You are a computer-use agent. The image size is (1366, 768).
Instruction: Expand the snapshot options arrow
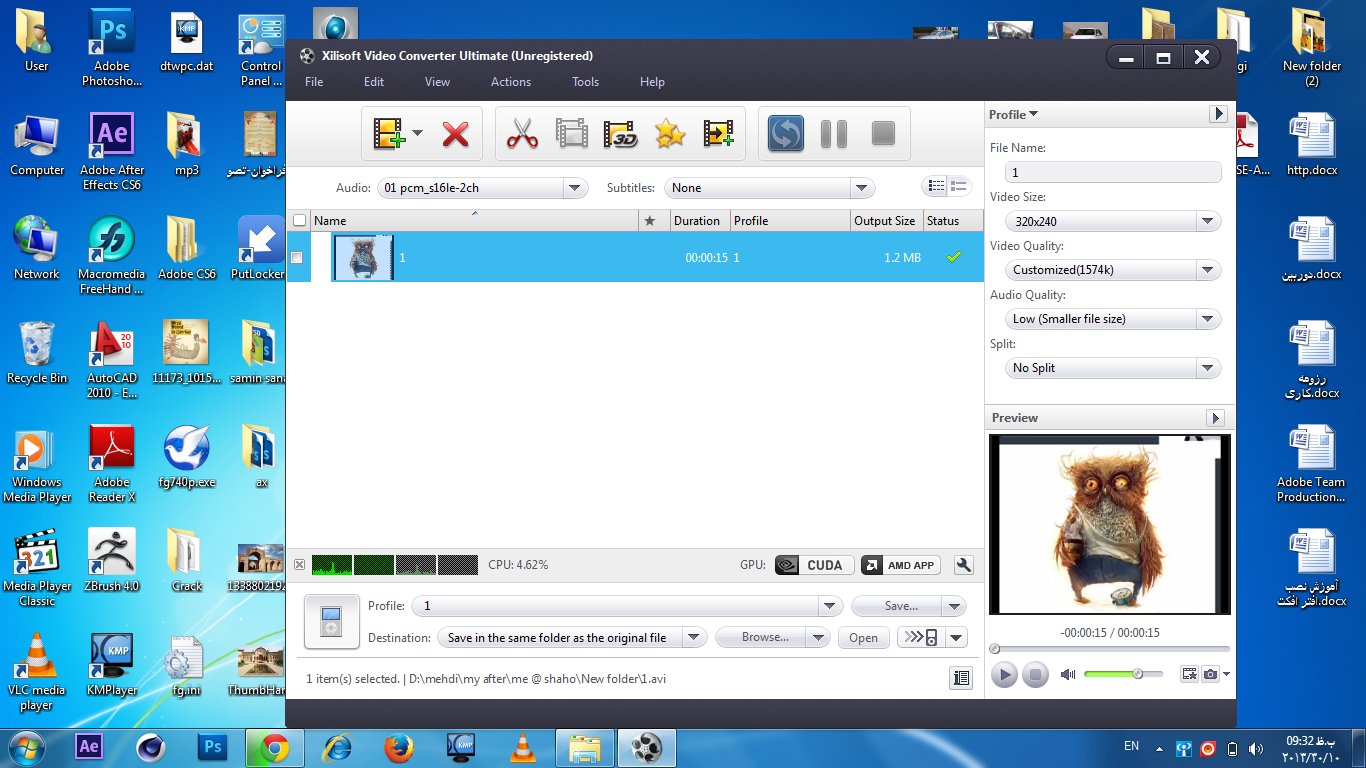tap(1227, 675)
